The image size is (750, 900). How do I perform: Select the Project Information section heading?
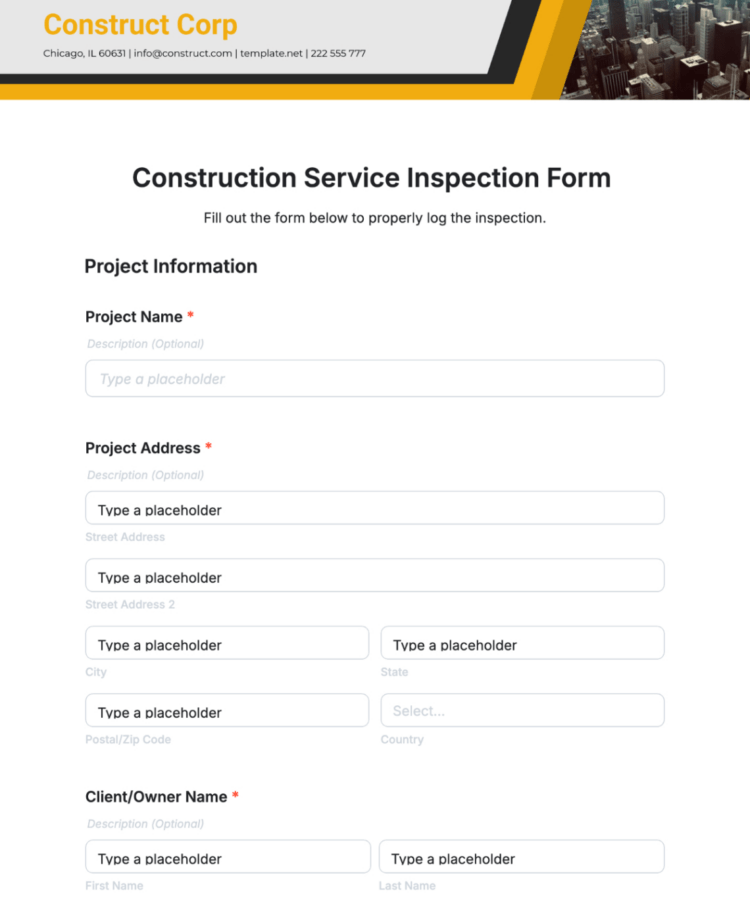coord(171,266)
